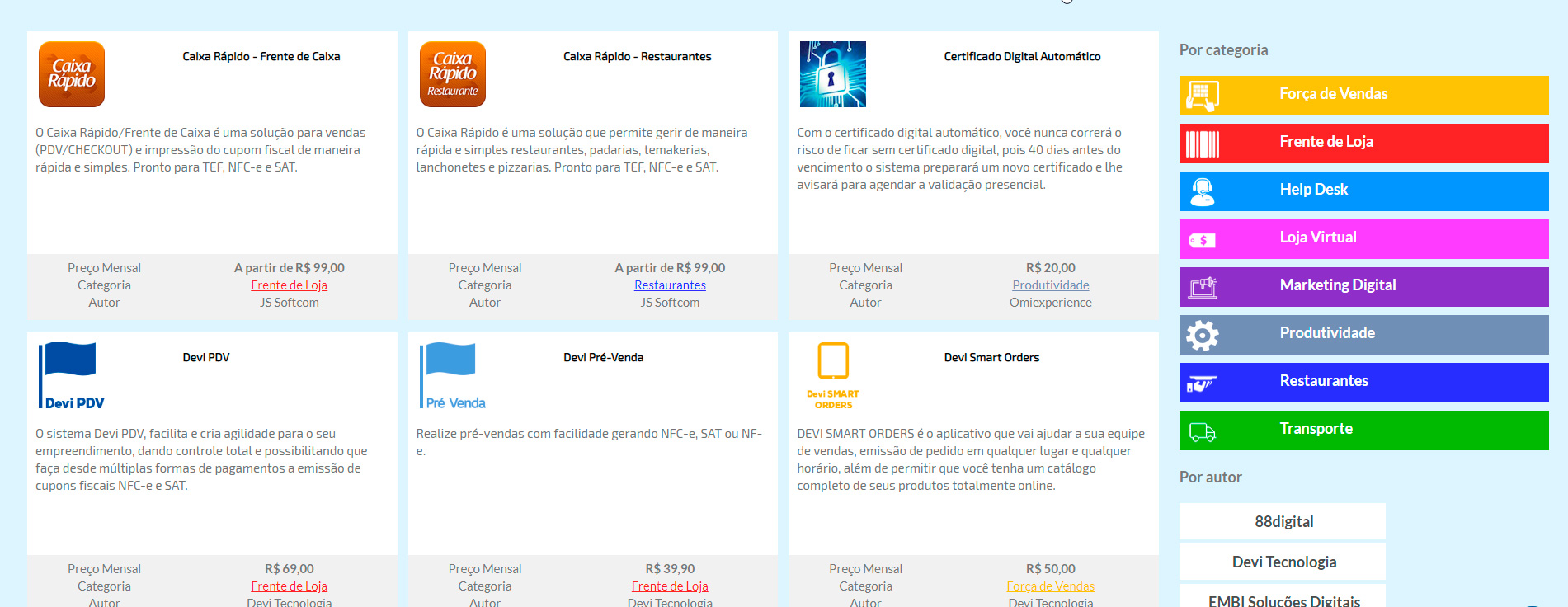1568x607 pixels.
Task: Click the title Caixa Rápido - Frente de Caixa
Action: [x=261, y=57]
